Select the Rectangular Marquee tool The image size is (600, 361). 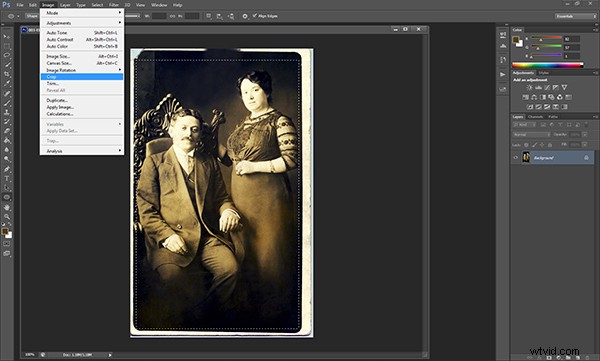tap(7, 46)
